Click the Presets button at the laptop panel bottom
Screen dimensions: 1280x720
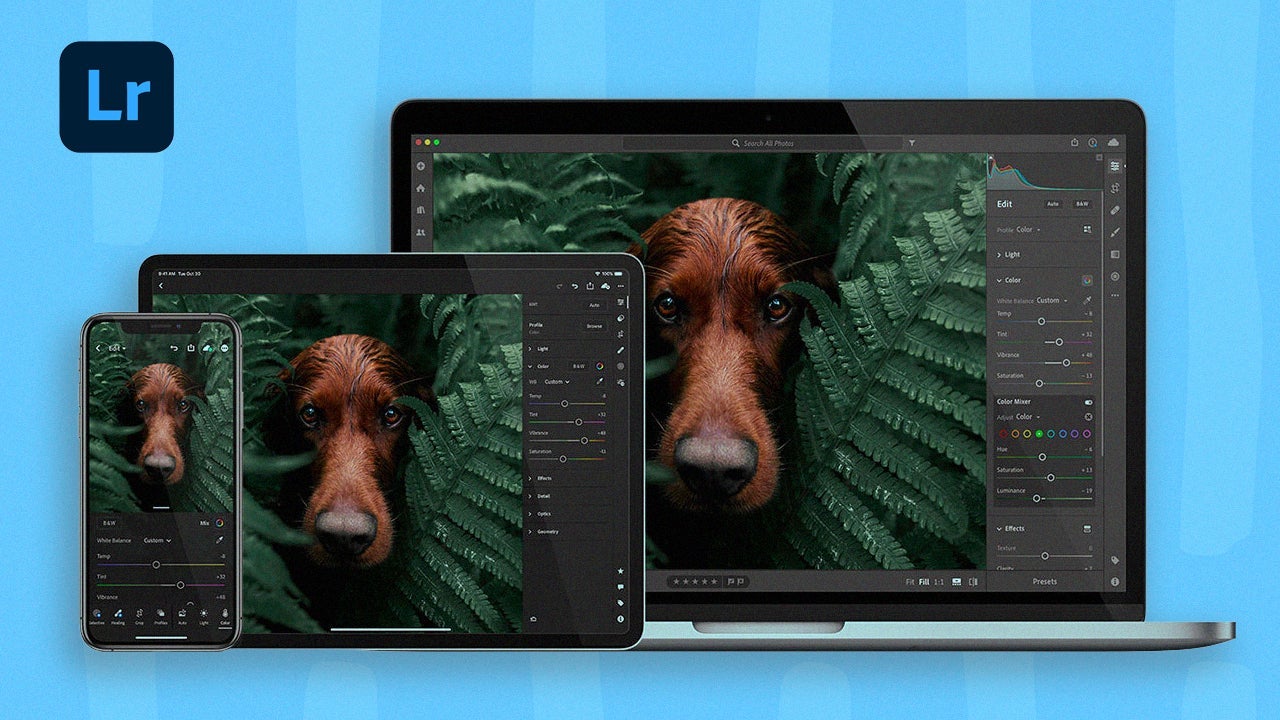point(1044,581)
